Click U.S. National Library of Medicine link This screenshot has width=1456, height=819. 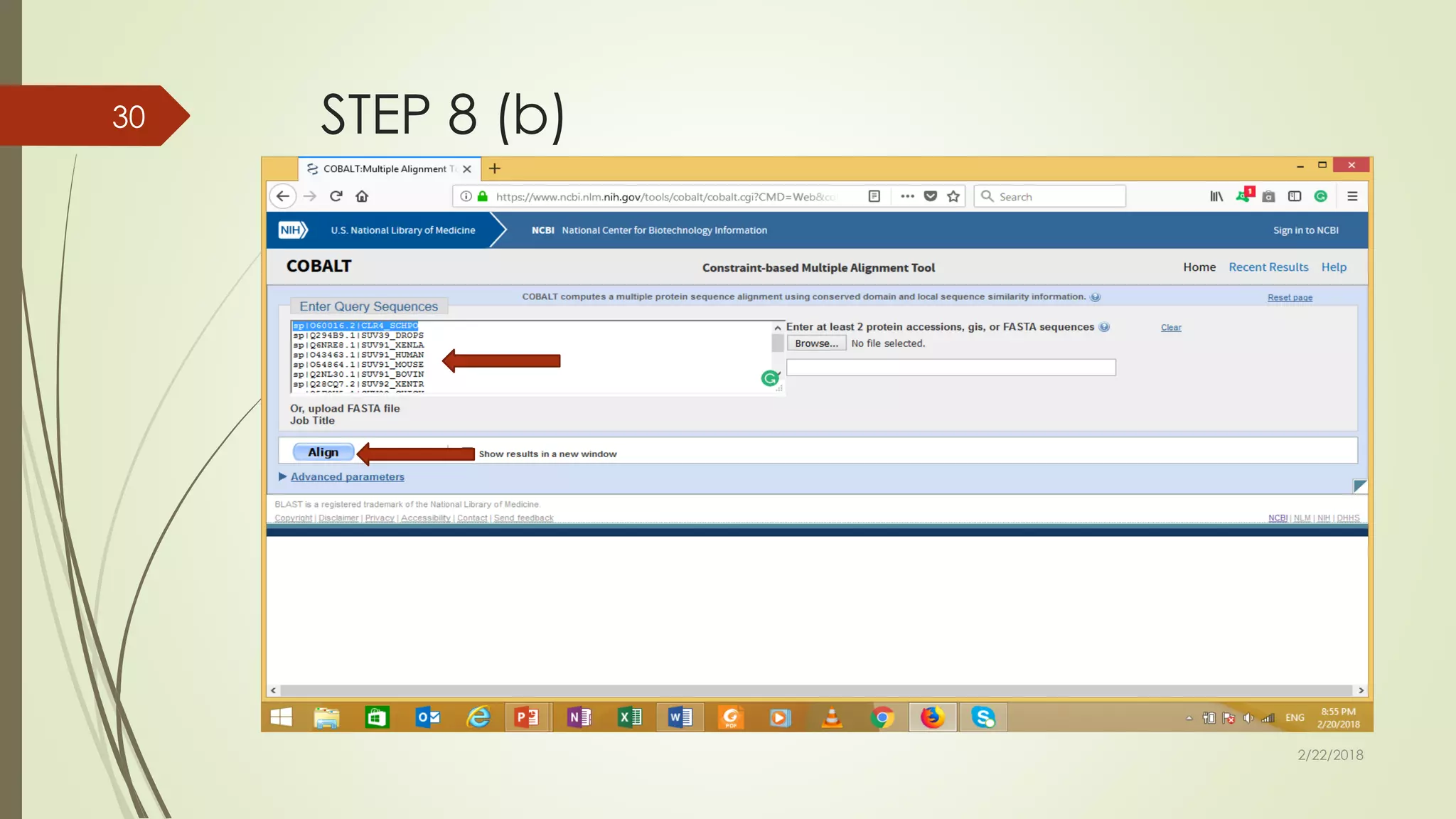(x=403, y=230)
